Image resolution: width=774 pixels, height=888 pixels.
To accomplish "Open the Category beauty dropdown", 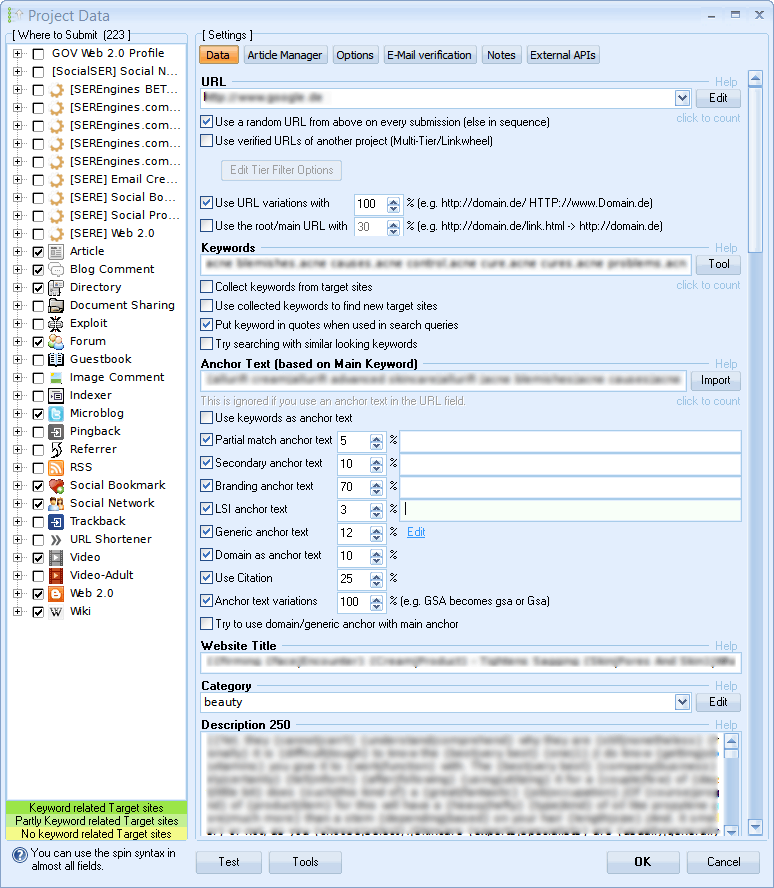I will [682, 702].
